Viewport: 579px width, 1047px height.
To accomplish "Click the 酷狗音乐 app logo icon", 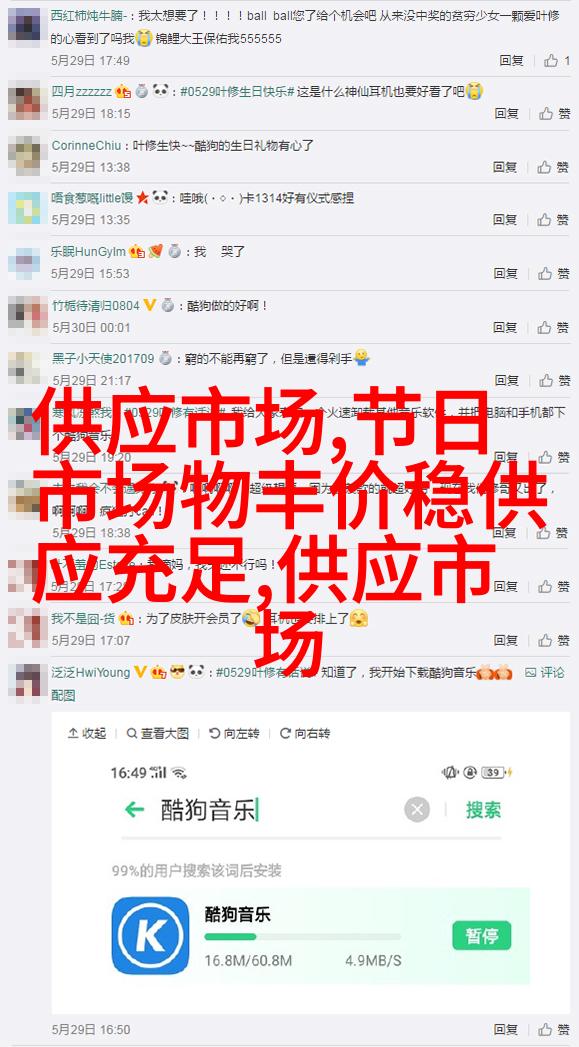I will click(x=150, y=935).
